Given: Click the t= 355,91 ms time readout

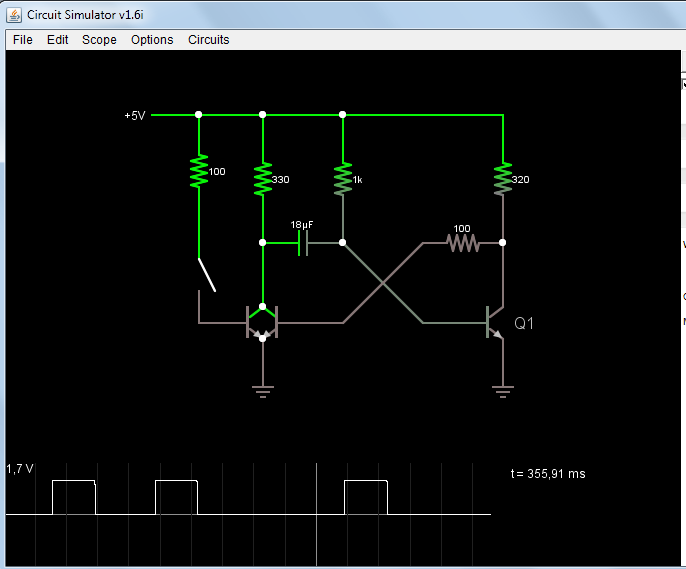Looking at the screenshot, I should coord(548,474).
